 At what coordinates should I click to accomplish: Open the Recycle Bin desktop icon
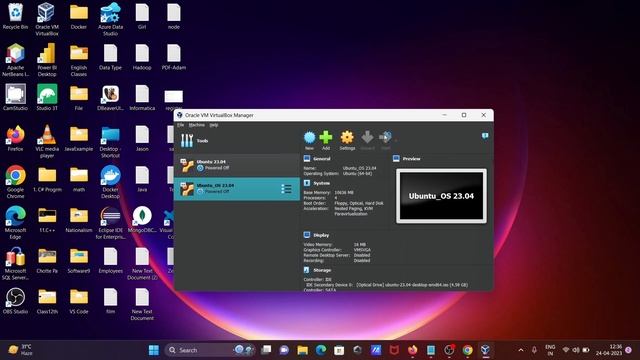tap(15, 16)
